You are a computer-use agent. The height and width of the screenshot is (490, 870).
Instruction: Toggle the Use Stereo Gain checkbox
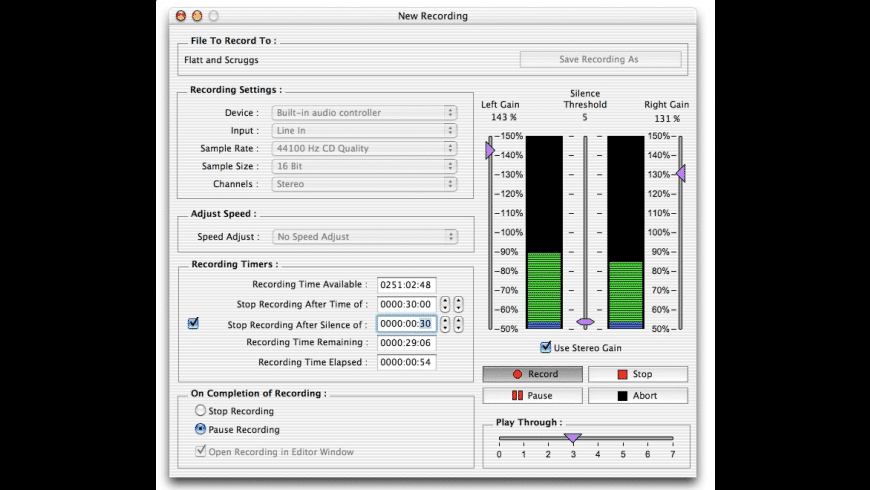click(x=546, y=347)
